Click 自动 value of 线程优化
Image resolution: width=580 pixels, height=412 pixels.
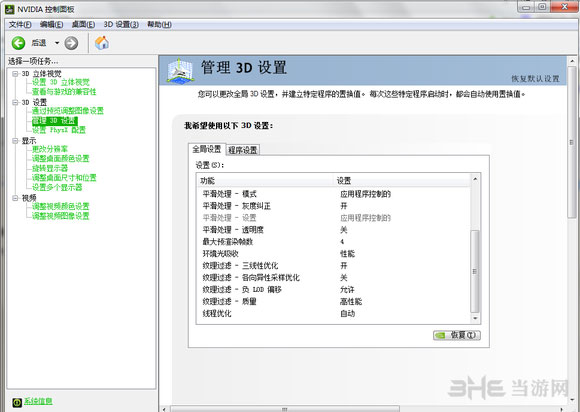(x=347, y=313)
